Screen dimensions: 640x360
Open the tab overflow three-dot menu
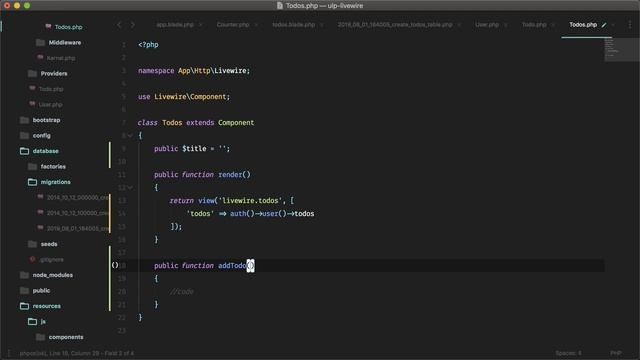[x=630, y=25]
